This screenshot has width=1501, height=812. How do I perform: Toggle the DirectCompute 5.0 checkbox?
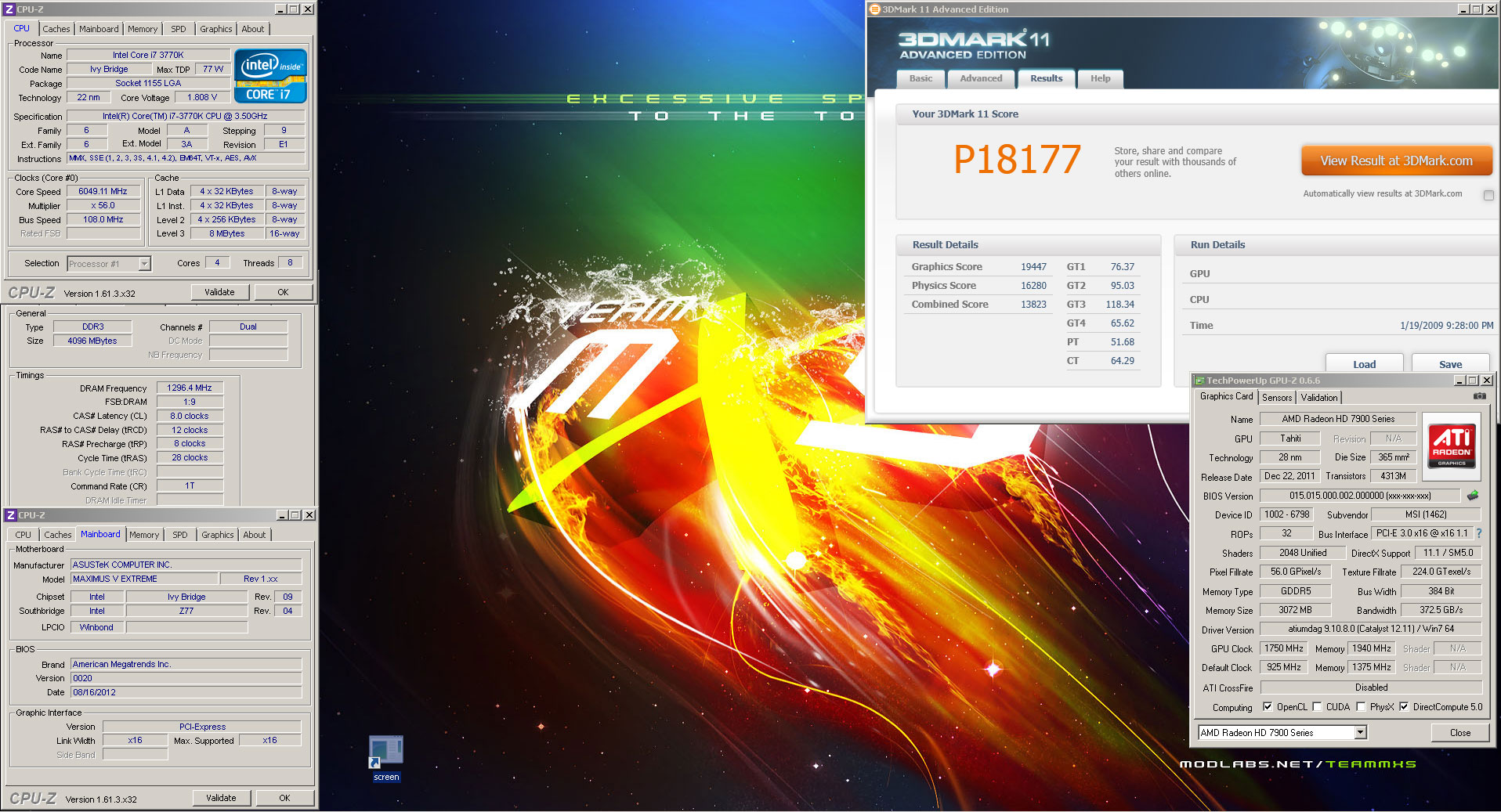click(1404, 706)
